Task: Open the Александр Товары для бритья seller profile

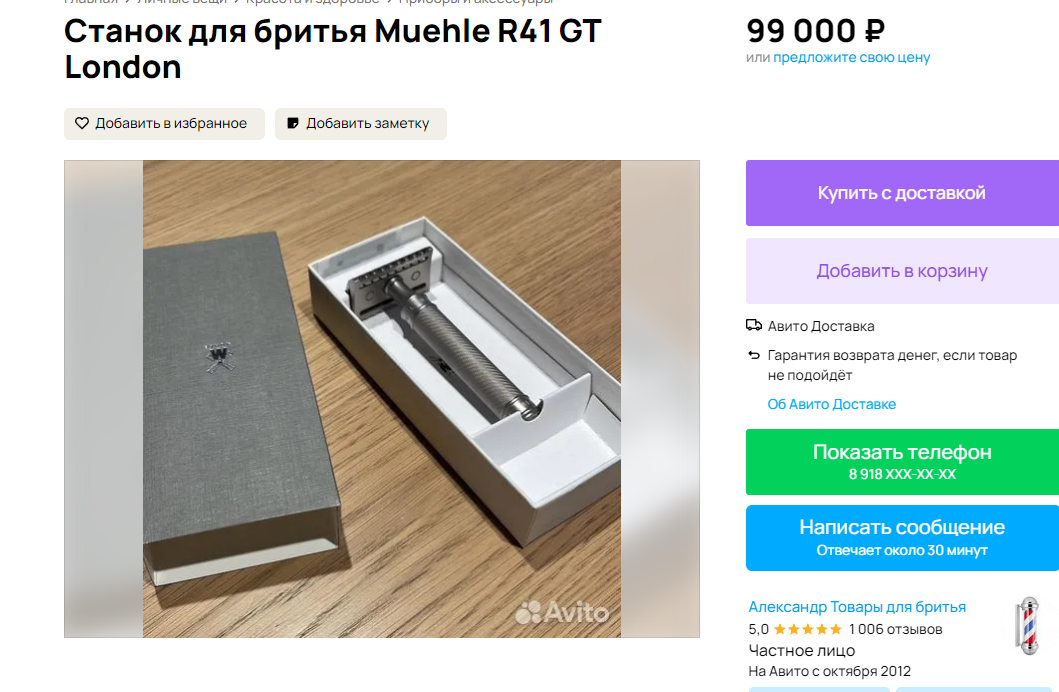Action: point(857,607)
